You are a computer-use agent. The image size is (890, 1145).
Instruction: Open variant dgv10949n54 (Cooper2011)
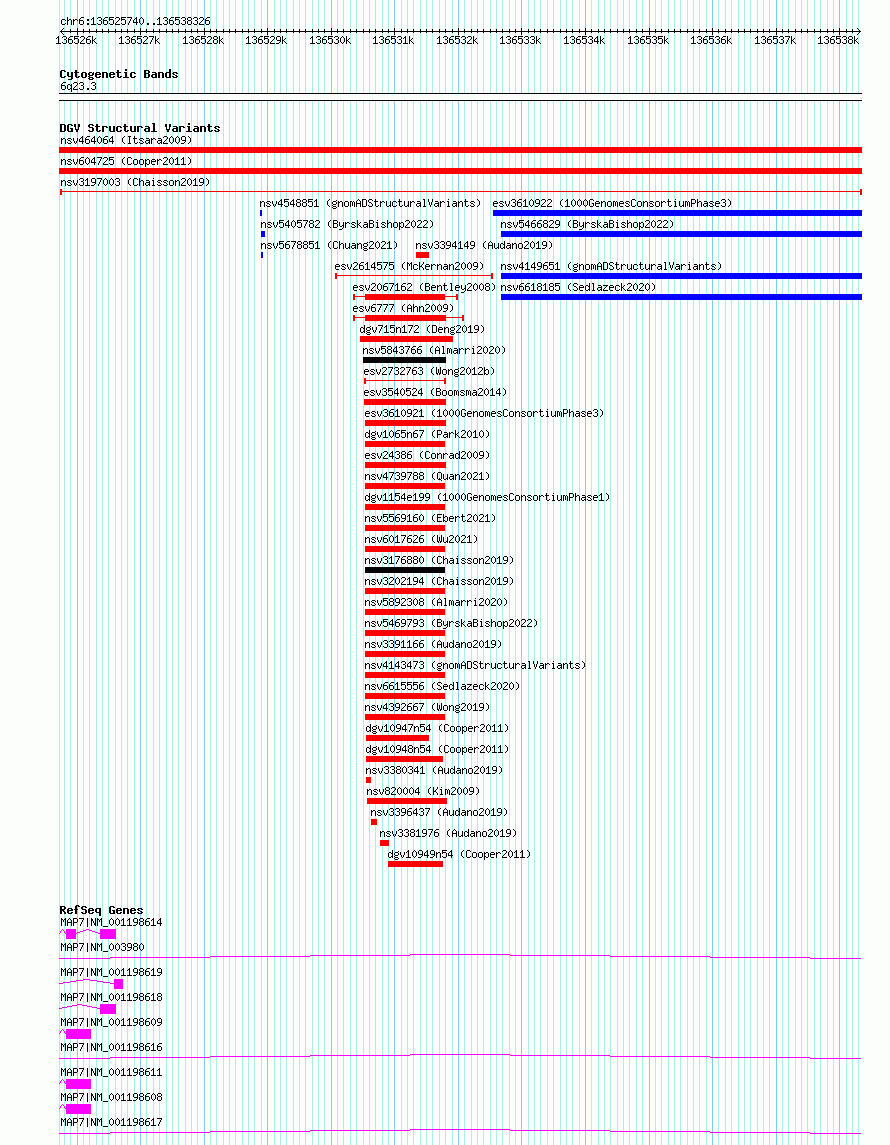pos(459,854)
